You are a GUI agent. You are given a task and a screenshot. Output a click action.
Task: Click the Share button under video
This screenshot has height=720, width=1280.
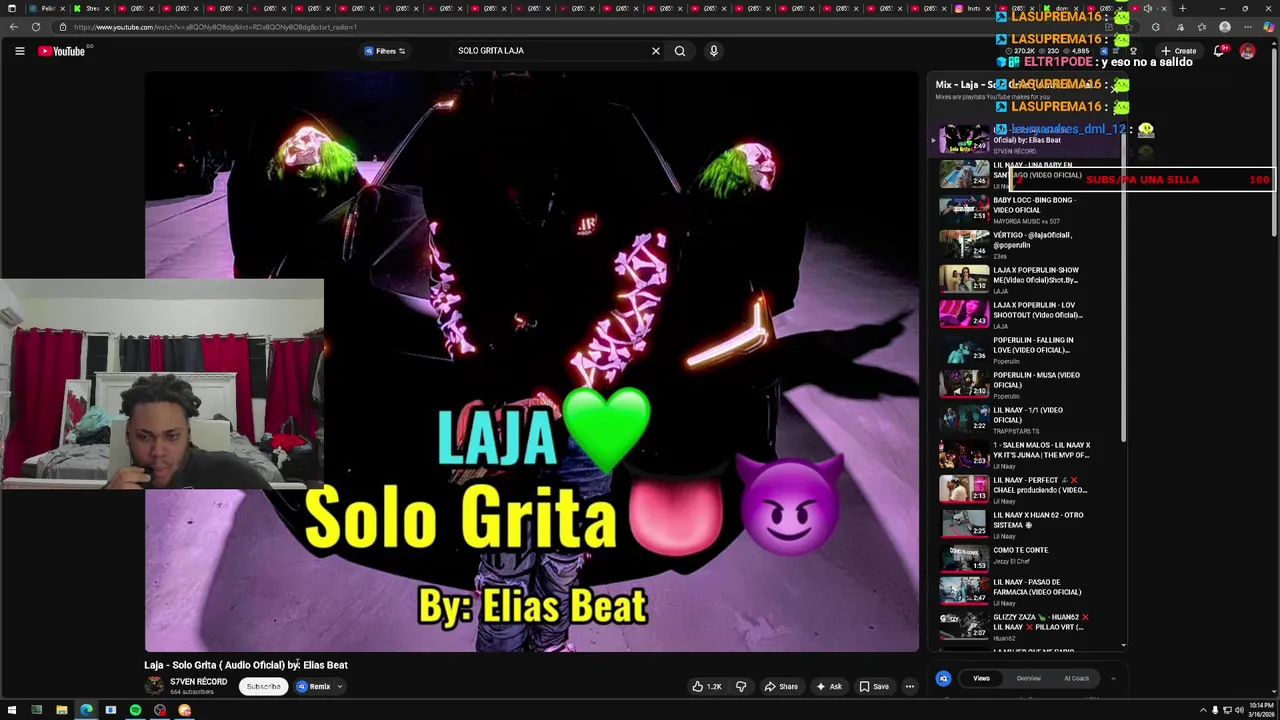[x=781, y=687]
